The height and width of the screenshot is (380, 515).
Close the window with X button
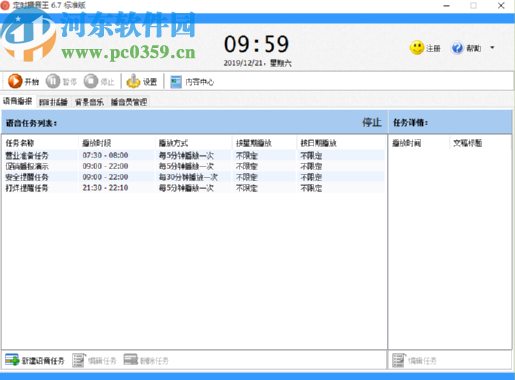coord(501,5)
